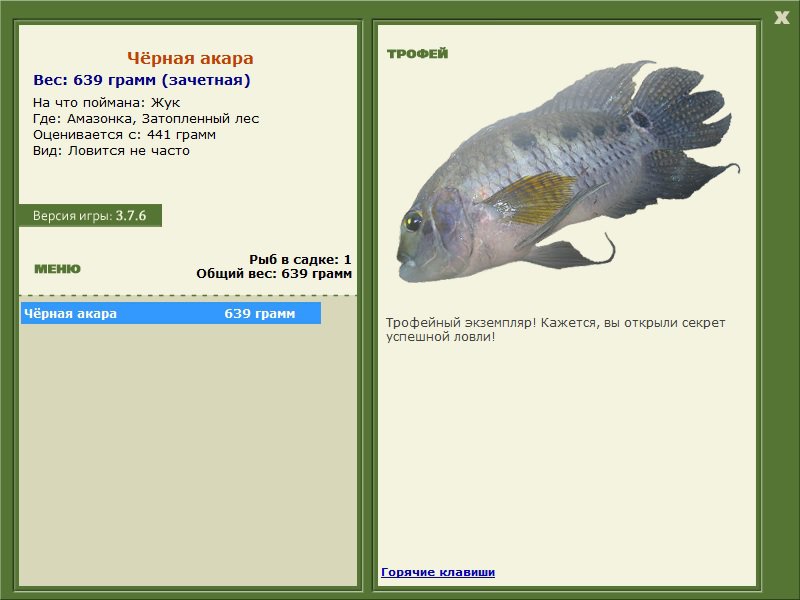The width and height of the screenshot is (800, 600).
Task: Open the Горячие клавиши link
Action: click(x=438, y=572)
